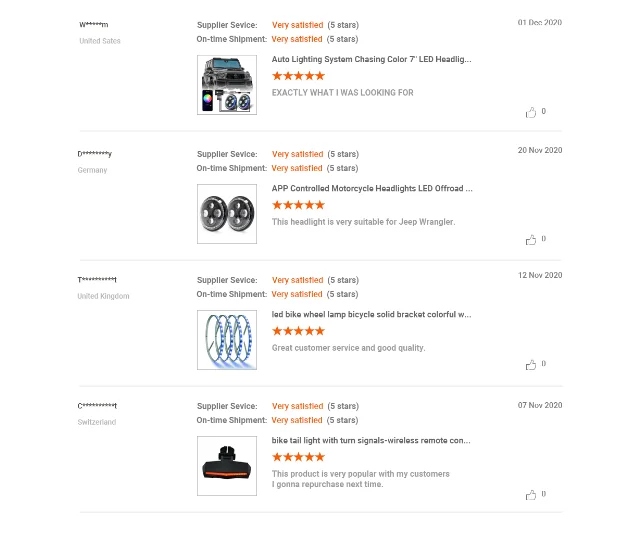This screenshot has height=534, width=639.
Task: Open APP Controlled Motorcycle Headlights product link
Action: [372, 187]
